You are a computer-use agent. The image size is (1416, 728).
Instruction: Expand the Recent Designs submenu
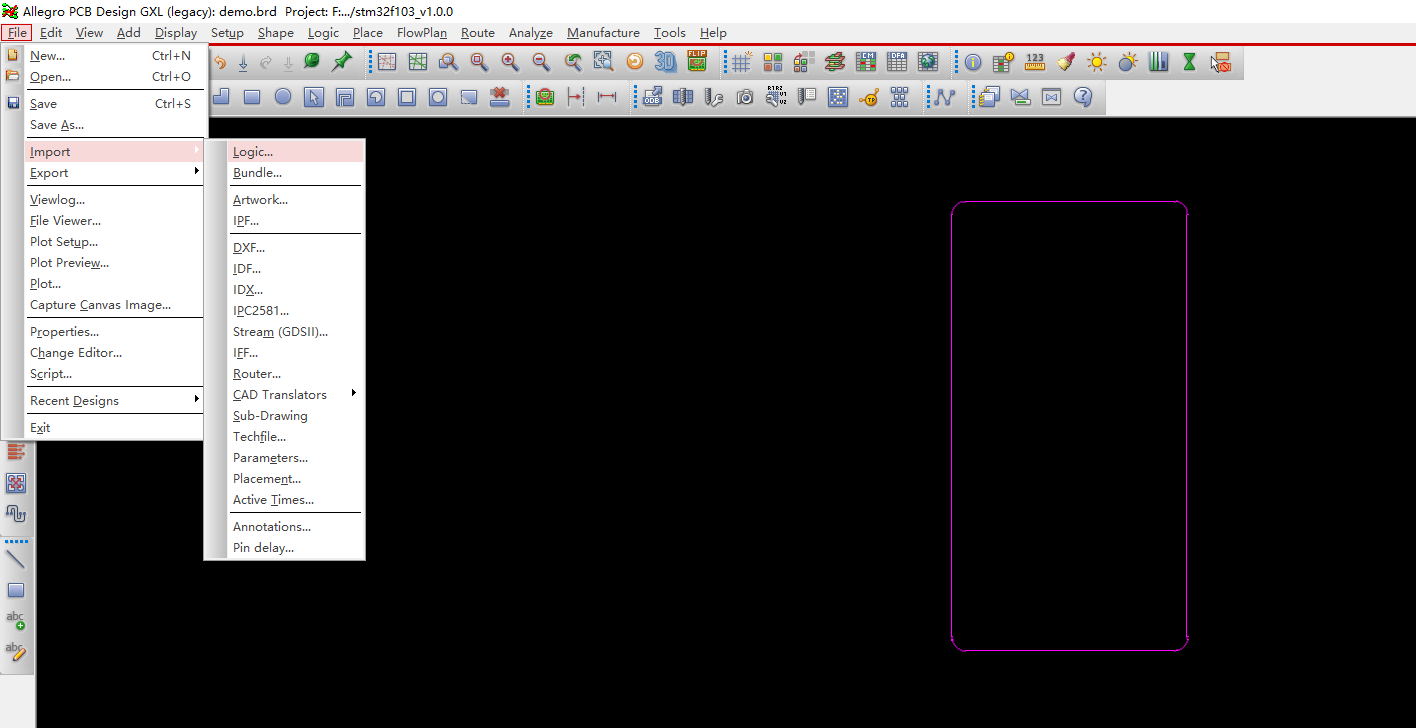tap(114, 401)
